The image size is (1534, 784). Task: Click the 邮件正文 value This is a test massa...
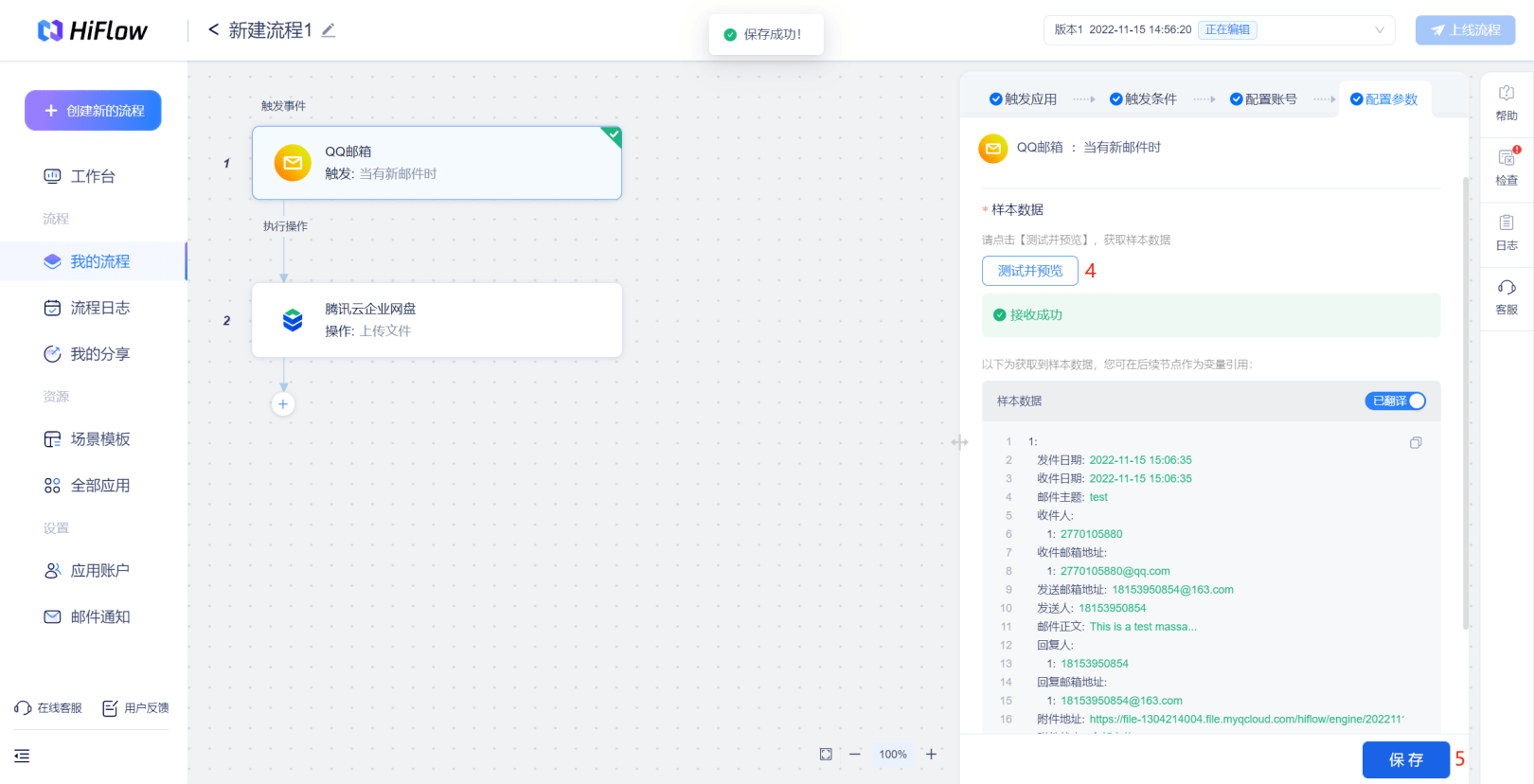coord(1143,627)
